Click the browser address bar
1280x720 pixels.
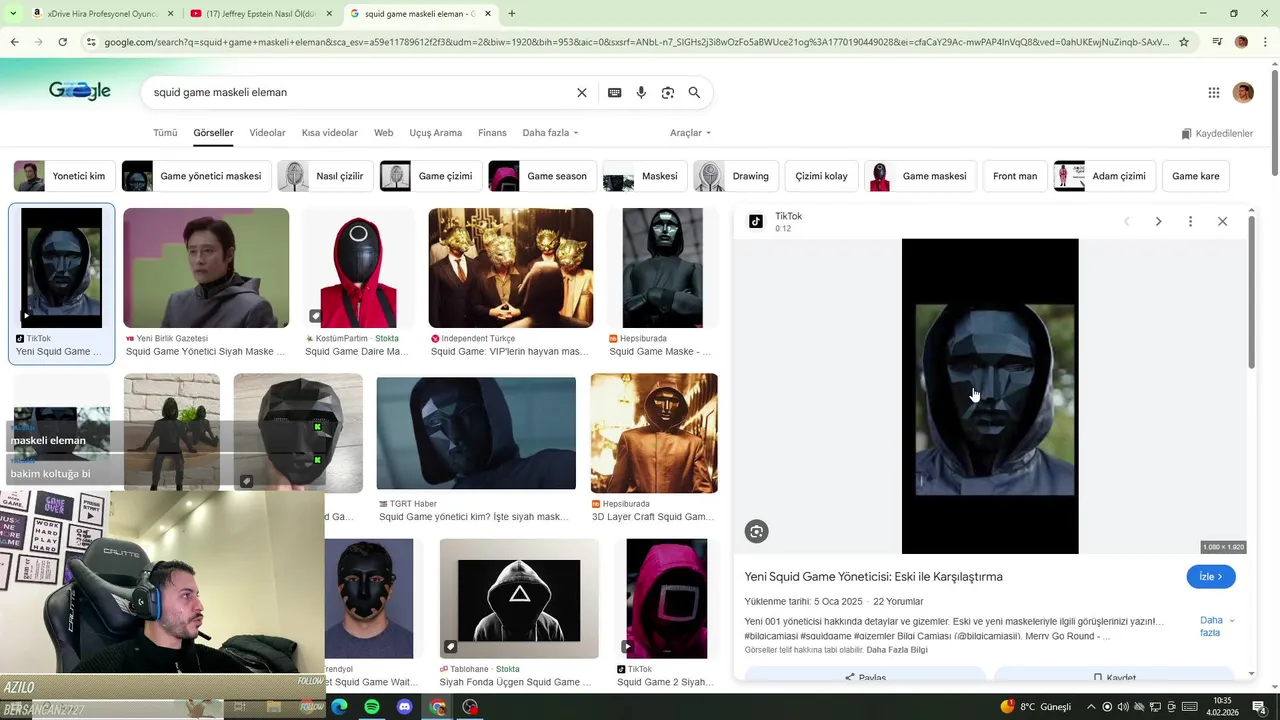click(x=635, y=42)
